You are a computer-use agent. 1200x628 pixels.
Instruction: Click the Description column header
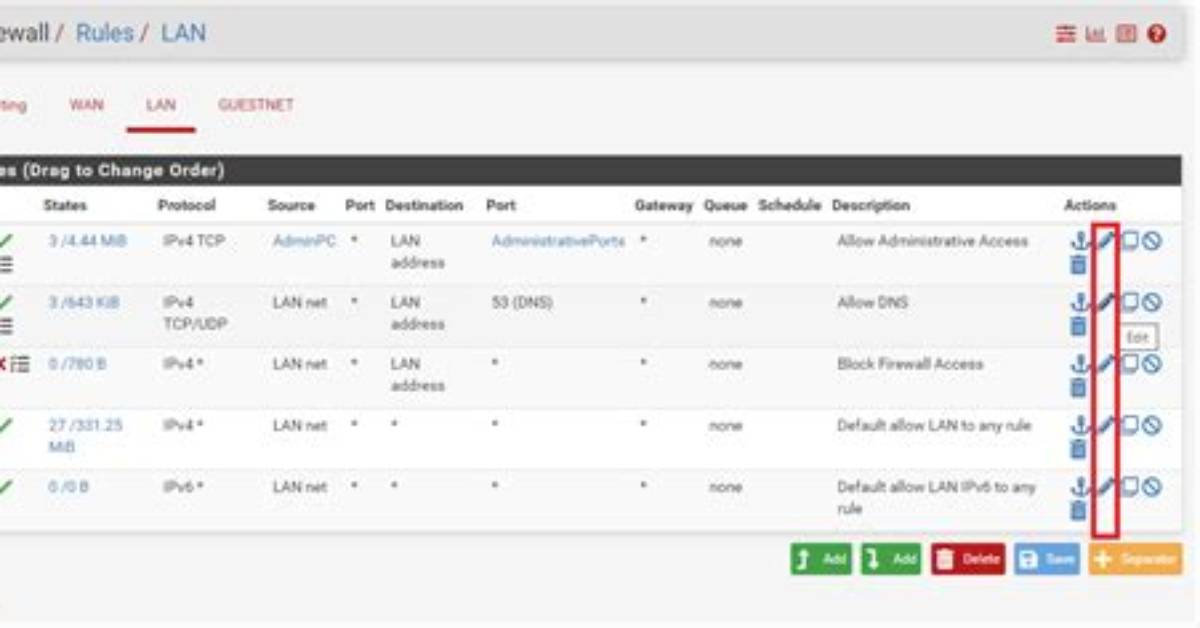(x=870, y=205)
